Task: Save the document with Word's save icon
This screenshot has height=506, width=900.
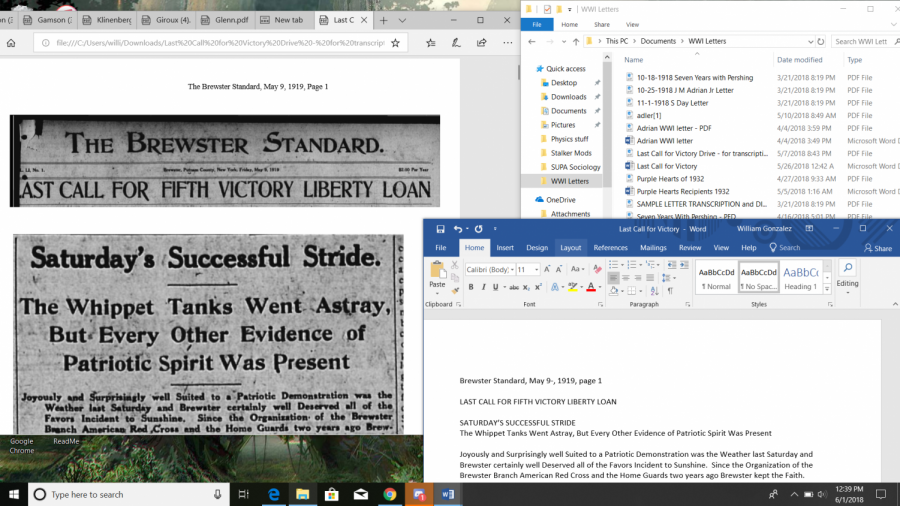Action: (440, 229)
